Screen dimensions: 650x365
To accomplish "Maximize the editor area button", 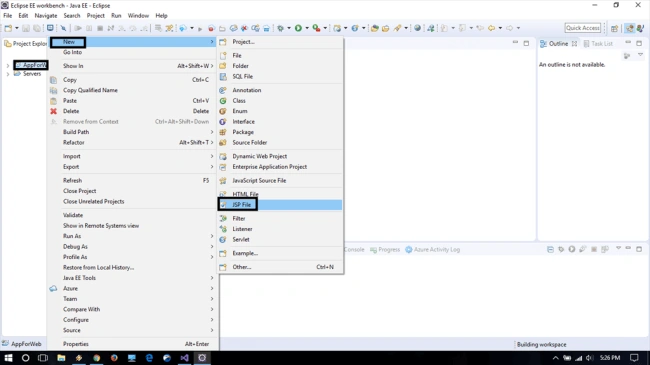I will 526,43.
